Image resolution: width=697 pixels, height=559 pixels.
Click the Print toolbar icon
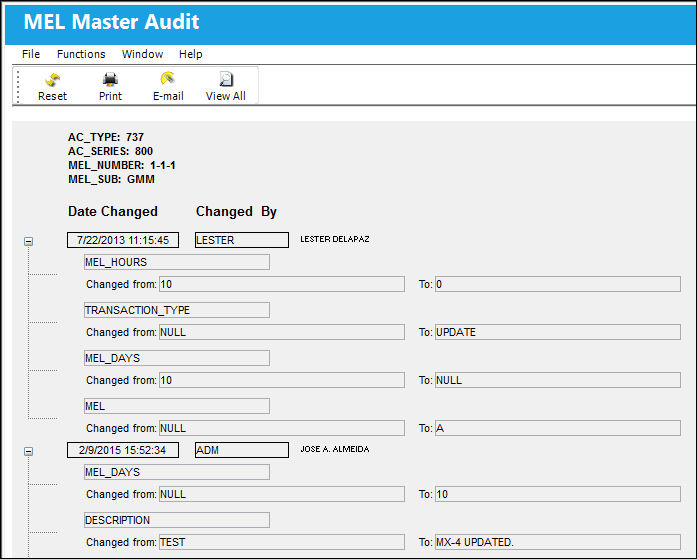(x=110, y=80)
